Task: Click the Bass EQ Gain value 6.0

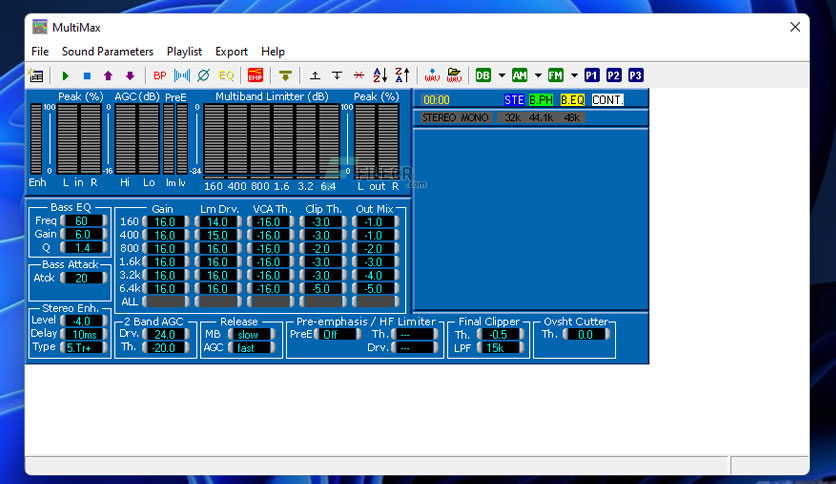Action: click(84, 234)
